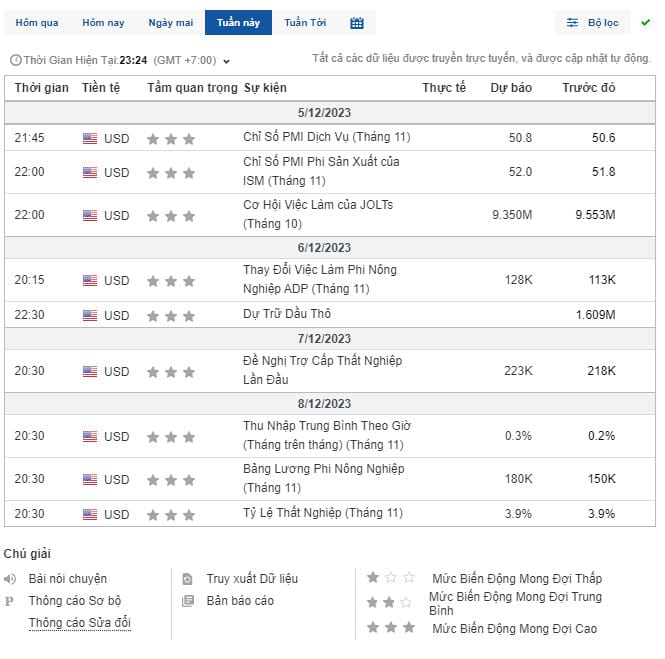Click the three stars for Dự Trữ Dầu Thô

click(x=171, y=316)
